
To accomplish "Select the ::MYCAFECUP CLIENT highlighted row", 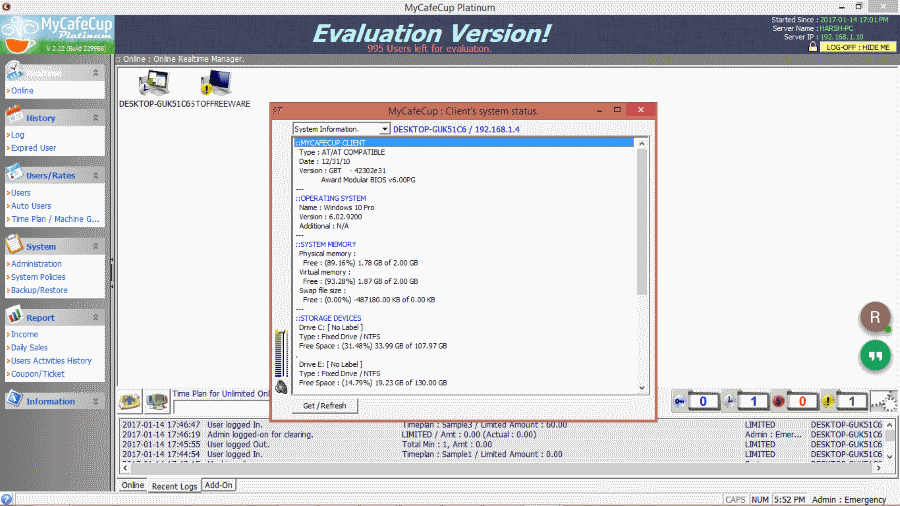I will (464, 143).
